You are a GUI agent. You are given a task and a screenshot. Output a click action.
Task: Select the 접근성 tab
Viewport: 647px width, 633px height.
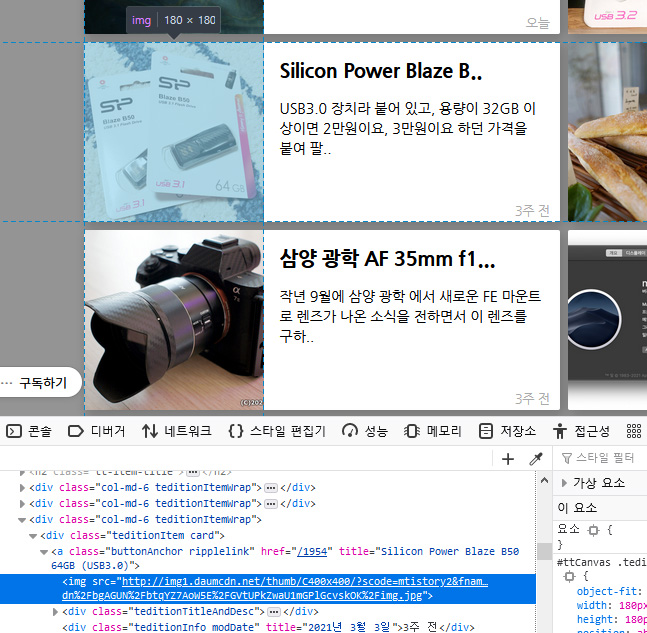581,431
